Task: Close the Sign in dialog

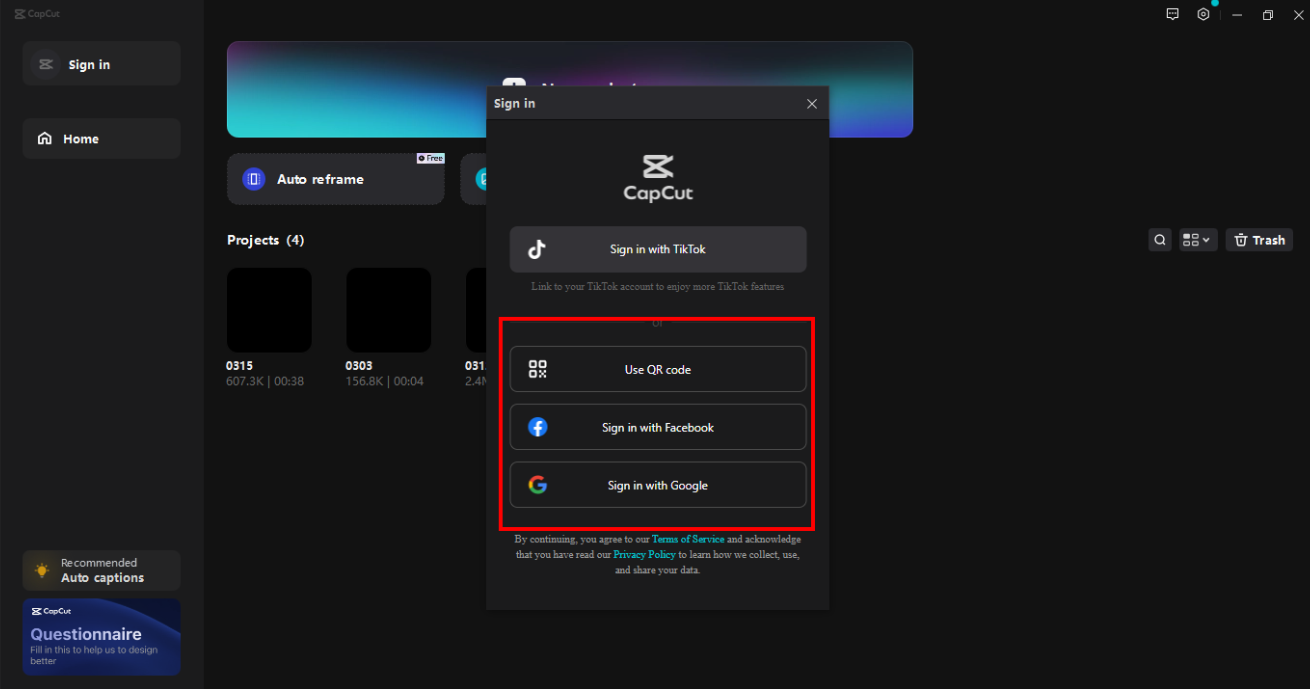Action: 812,104
